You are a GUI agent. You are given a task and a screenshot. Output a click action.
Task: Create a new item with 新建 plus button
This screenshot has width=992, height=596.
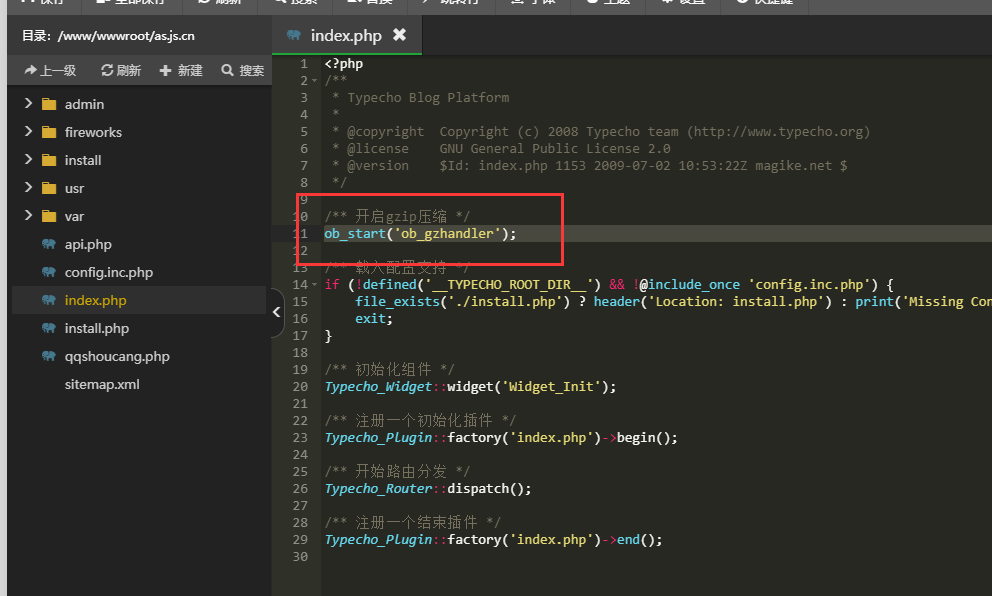click(181, 70)
